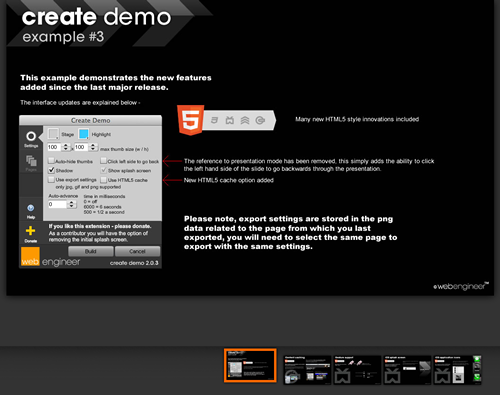Click the Build button

click(x=91, y=251)
